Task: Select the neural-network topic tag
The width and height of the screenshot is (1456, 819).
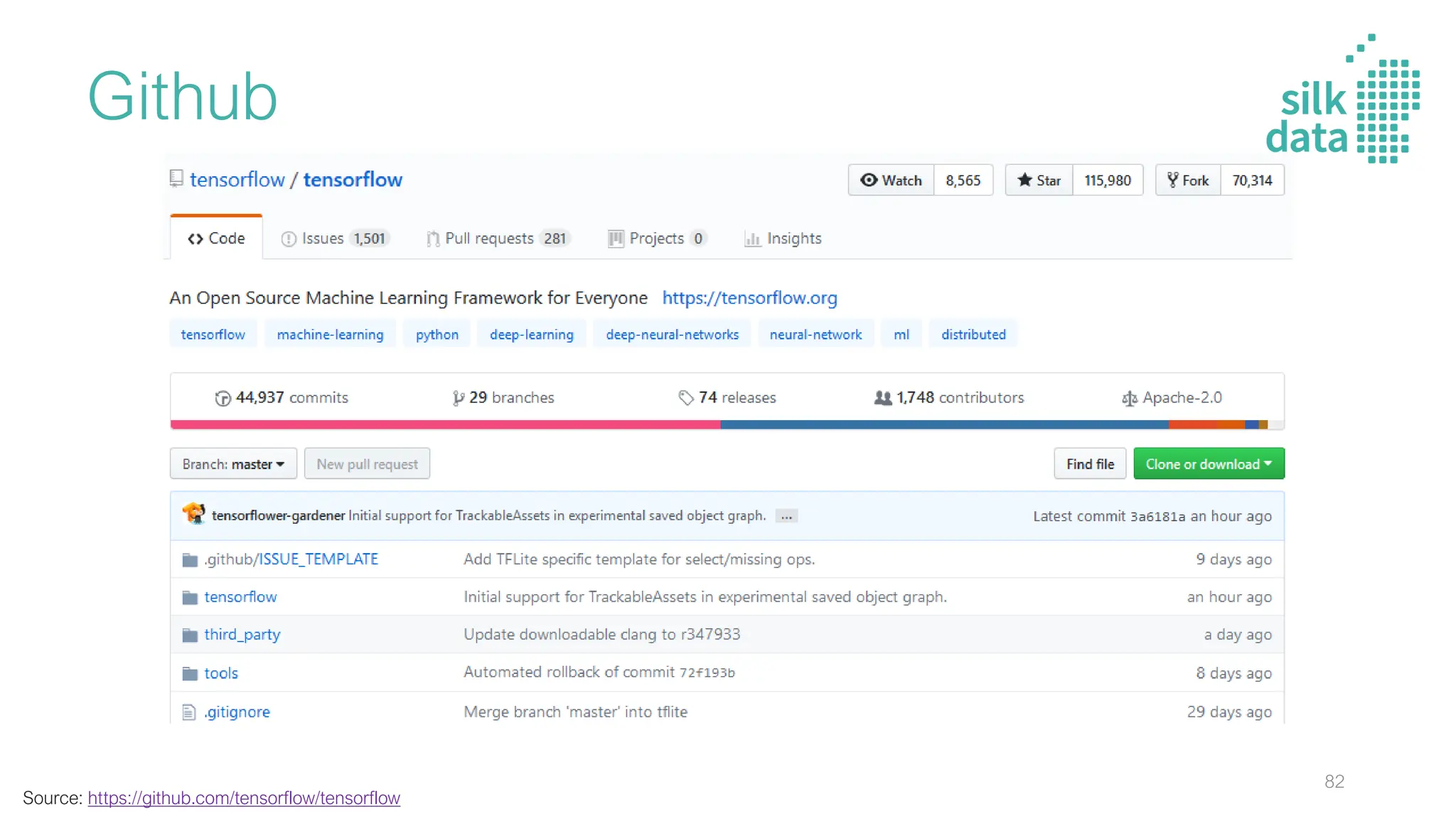Action: coord(815,334)
